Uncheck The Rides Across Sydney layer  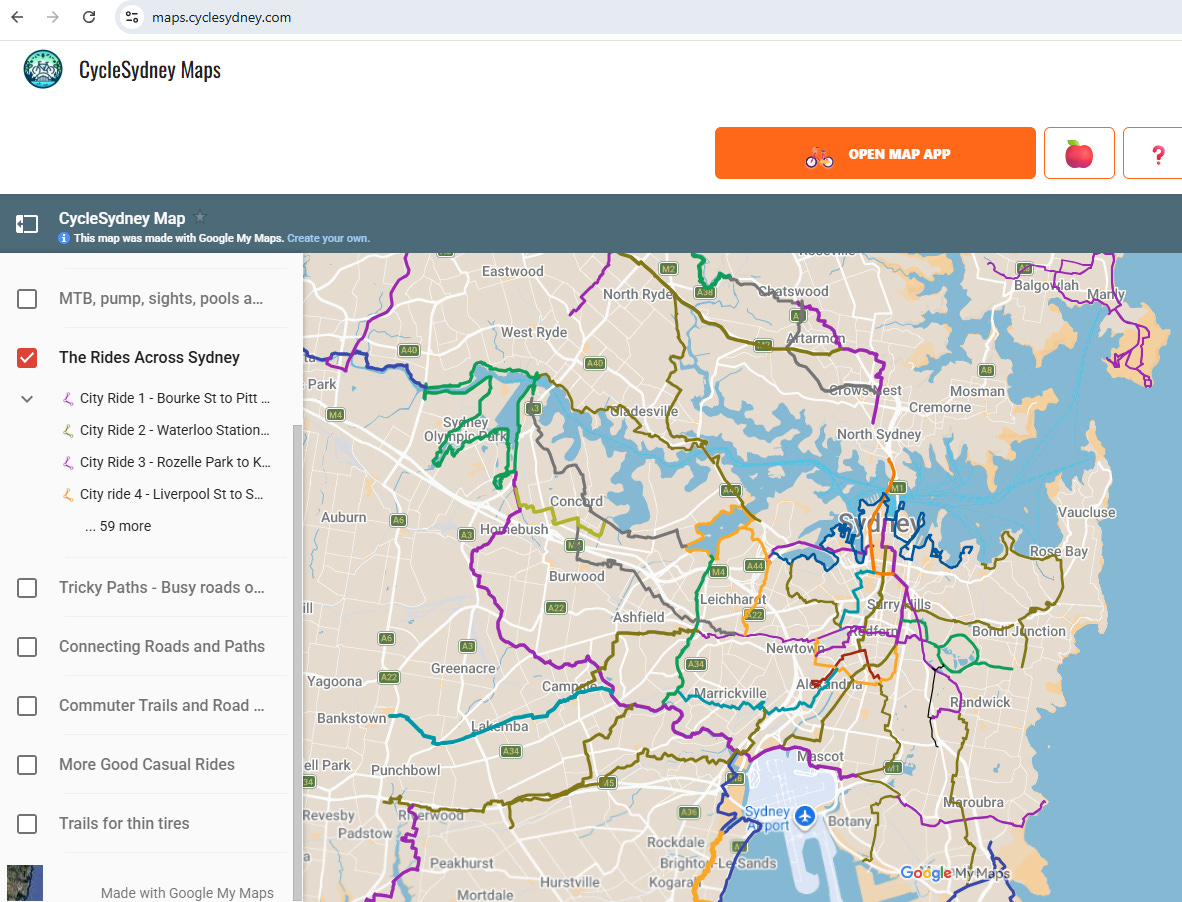pos(27,357)
